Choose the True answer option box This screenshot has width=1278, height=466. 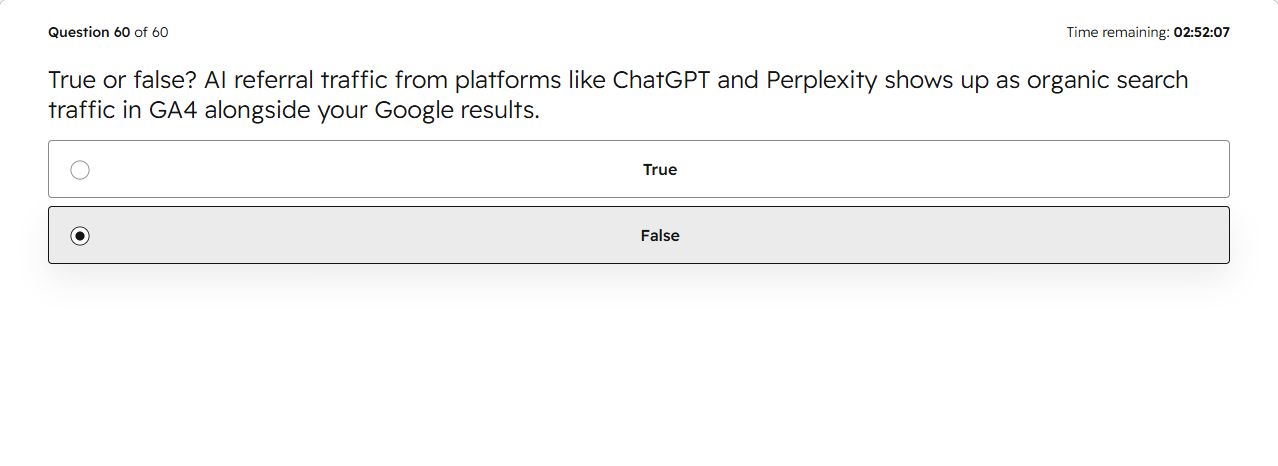click(x=639, y=169)
